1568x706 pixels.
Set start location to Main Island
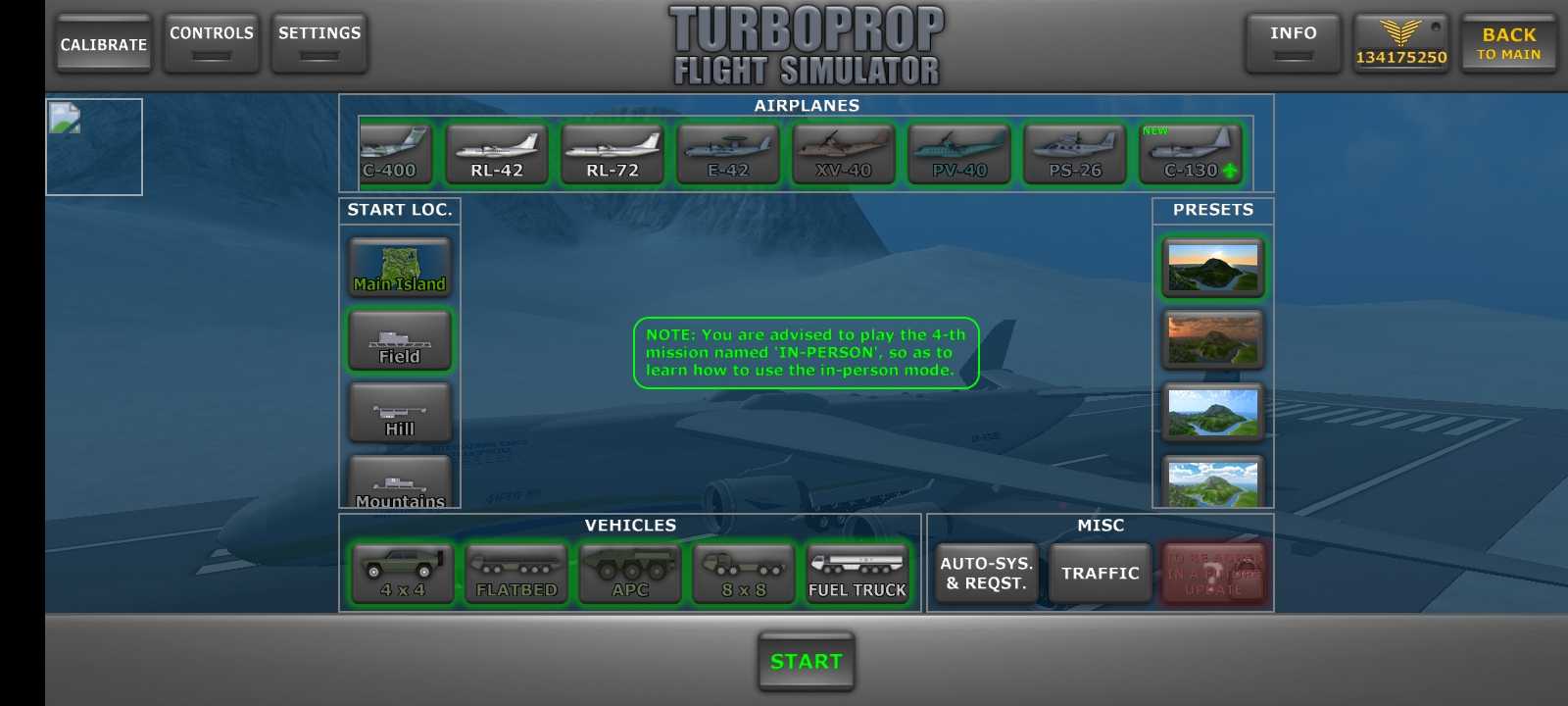coord(400,268)
